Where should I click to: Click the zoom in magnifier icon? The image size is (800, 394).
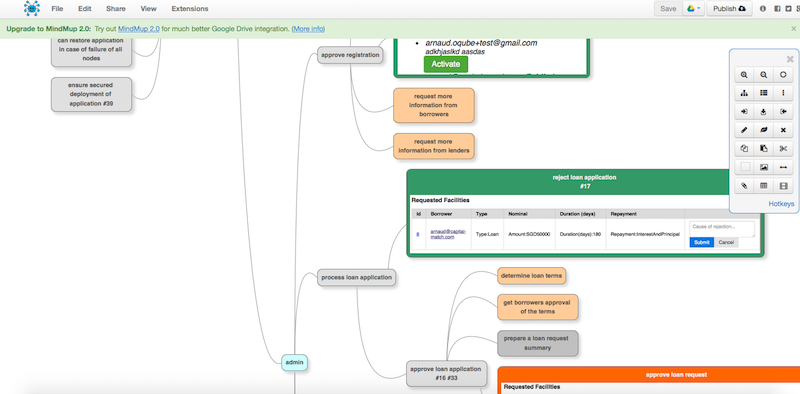tap(744, 75)
